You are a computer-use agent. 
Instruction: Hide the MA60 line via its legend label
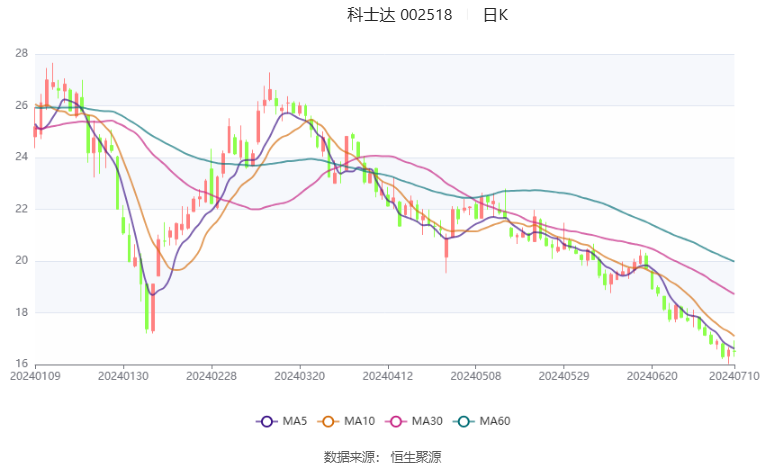[495, 422]
